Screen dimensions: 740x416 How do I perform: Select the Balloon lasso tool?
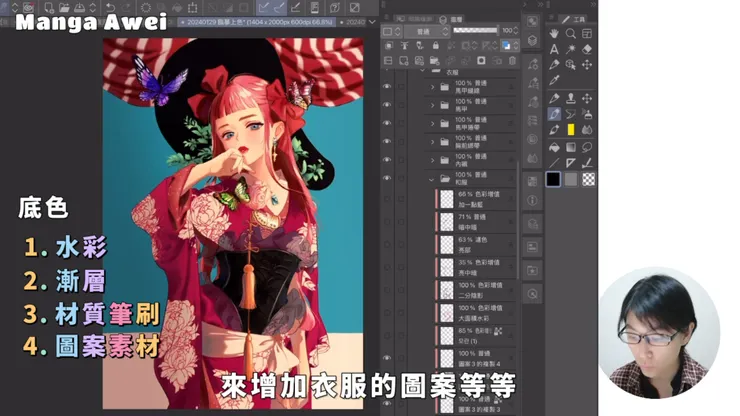587,147
